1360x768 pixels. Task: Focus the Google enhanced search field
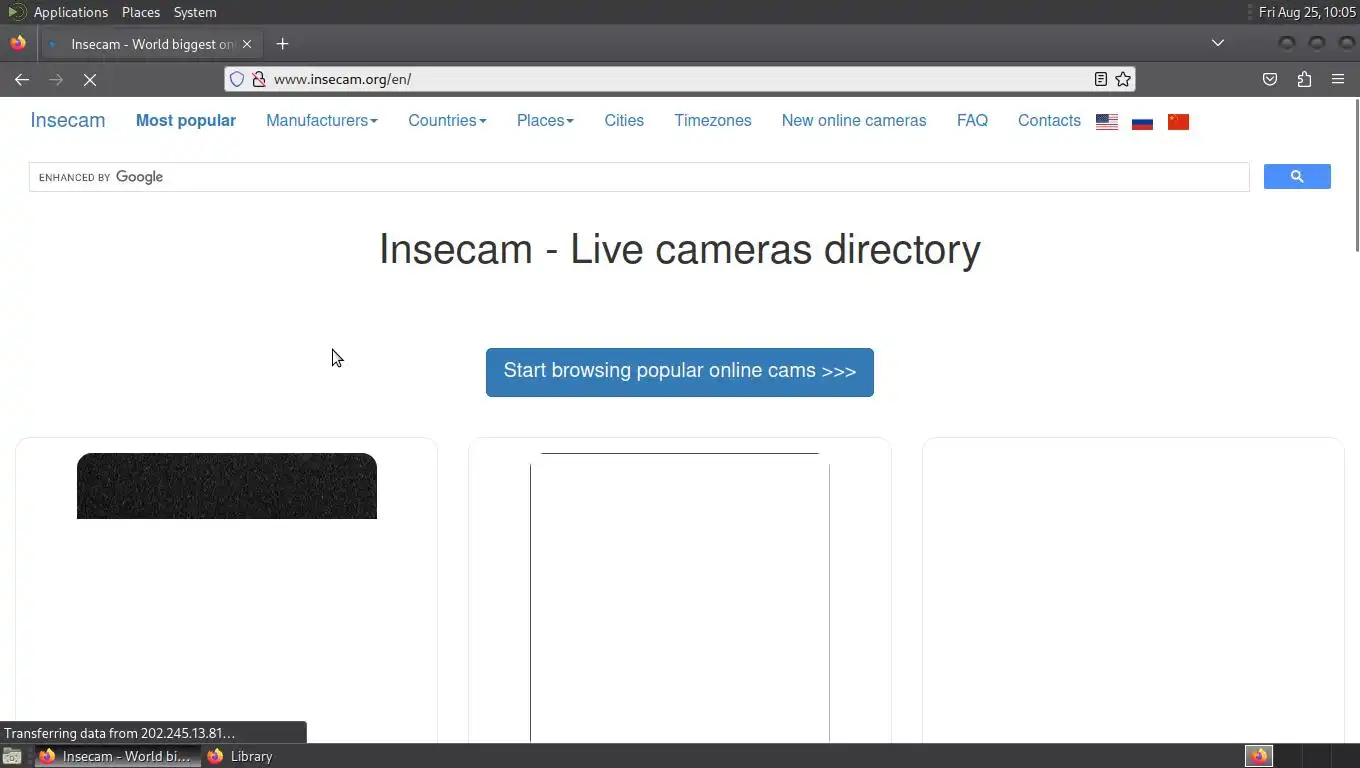tap(639, 177)
